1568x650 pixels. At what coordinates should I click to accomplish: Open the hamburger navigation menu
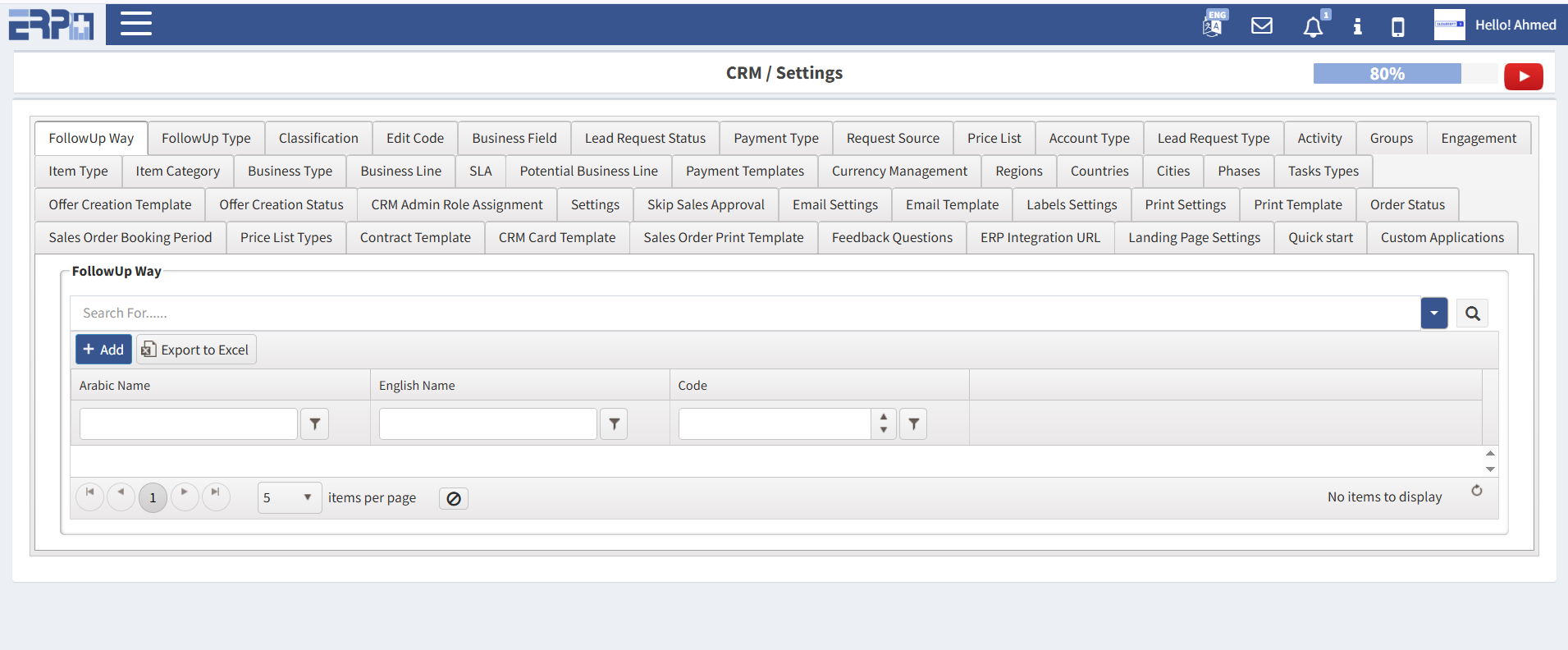pyautogui.click(x=135, y=24)
